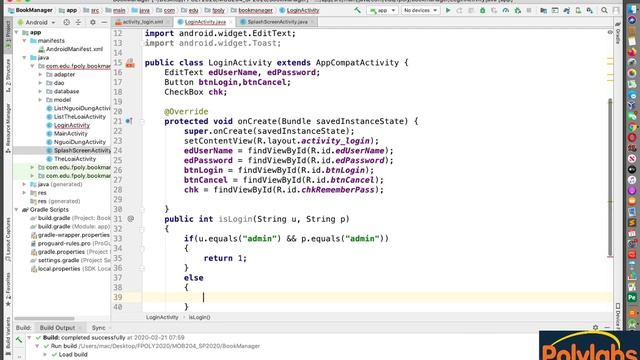Collapse the app module tree node
Screen dimensions: 640x360
17,32
